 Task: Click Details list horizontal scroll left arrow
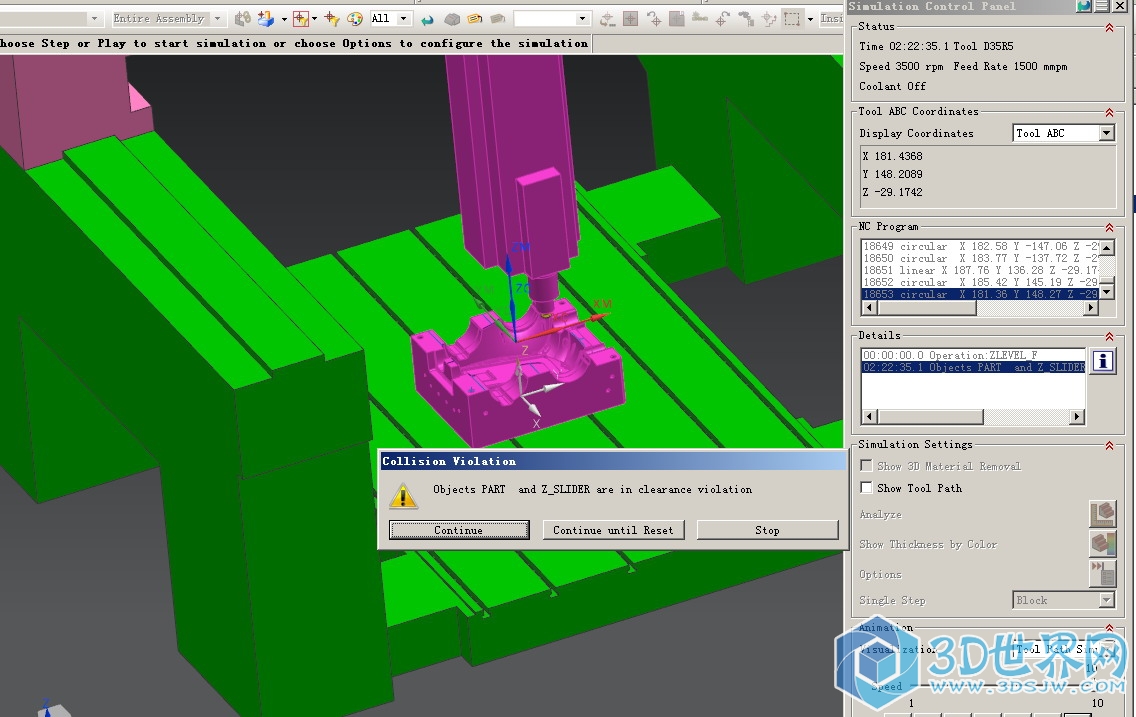pos(869,416)
